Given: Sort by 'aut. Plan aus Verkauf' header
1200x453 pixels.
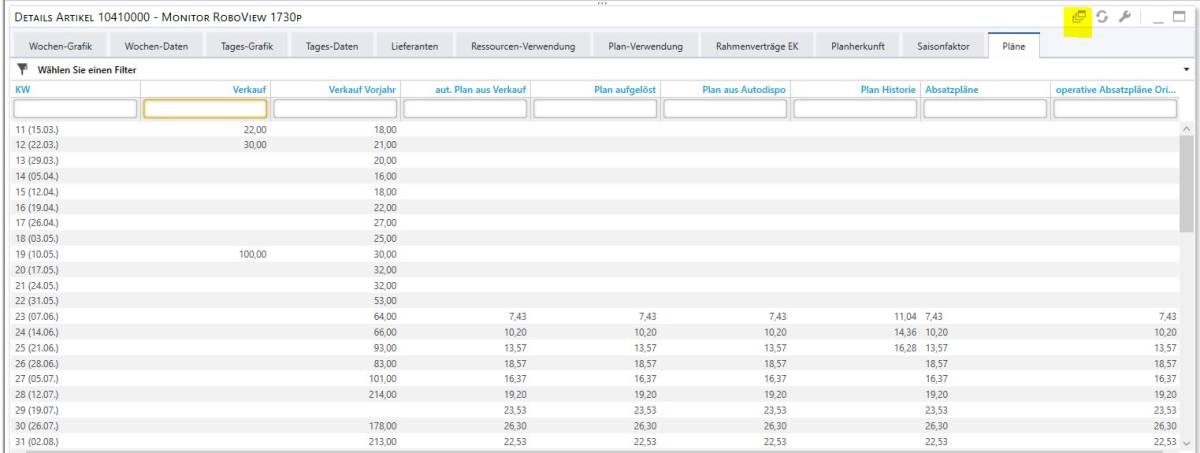Looking at the screenshot, I should coord(465,90).
